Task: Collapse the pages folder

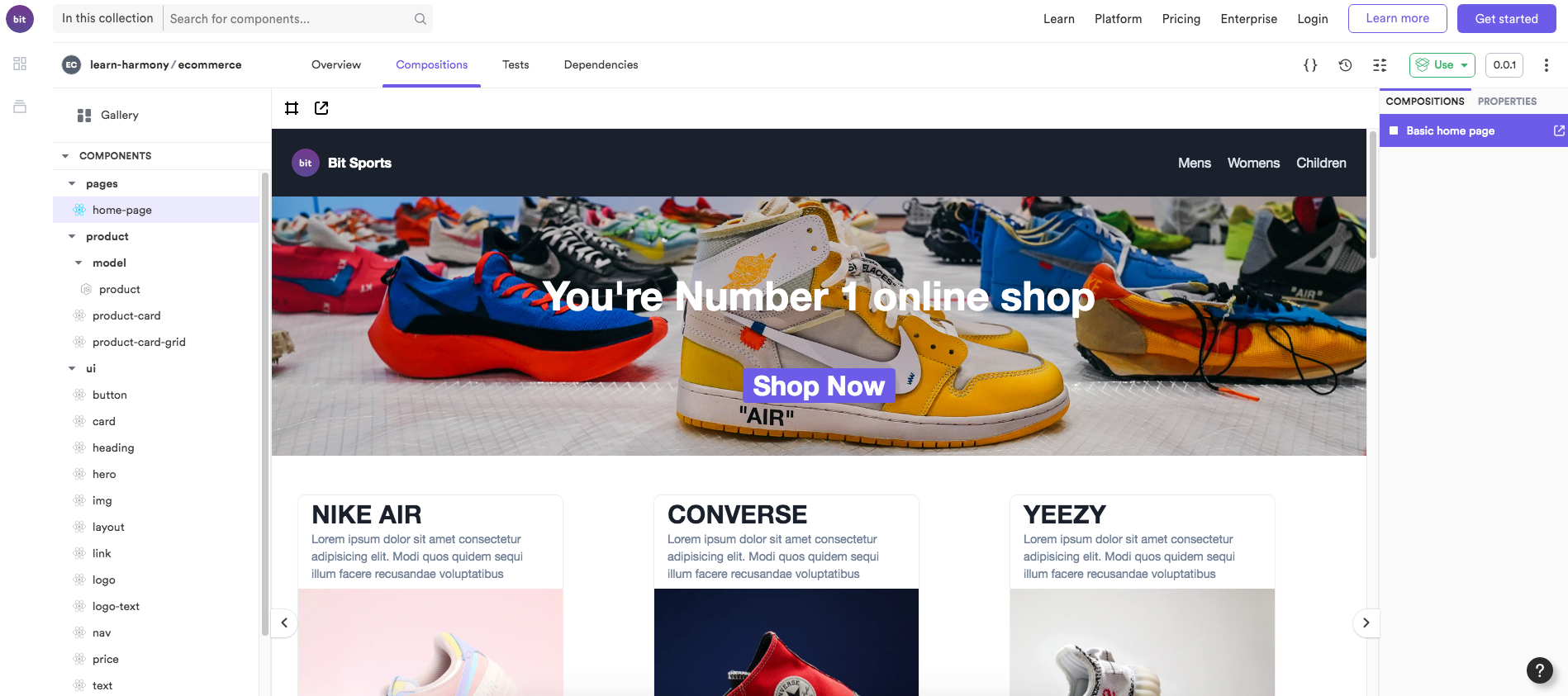Action: click(72, 184)
